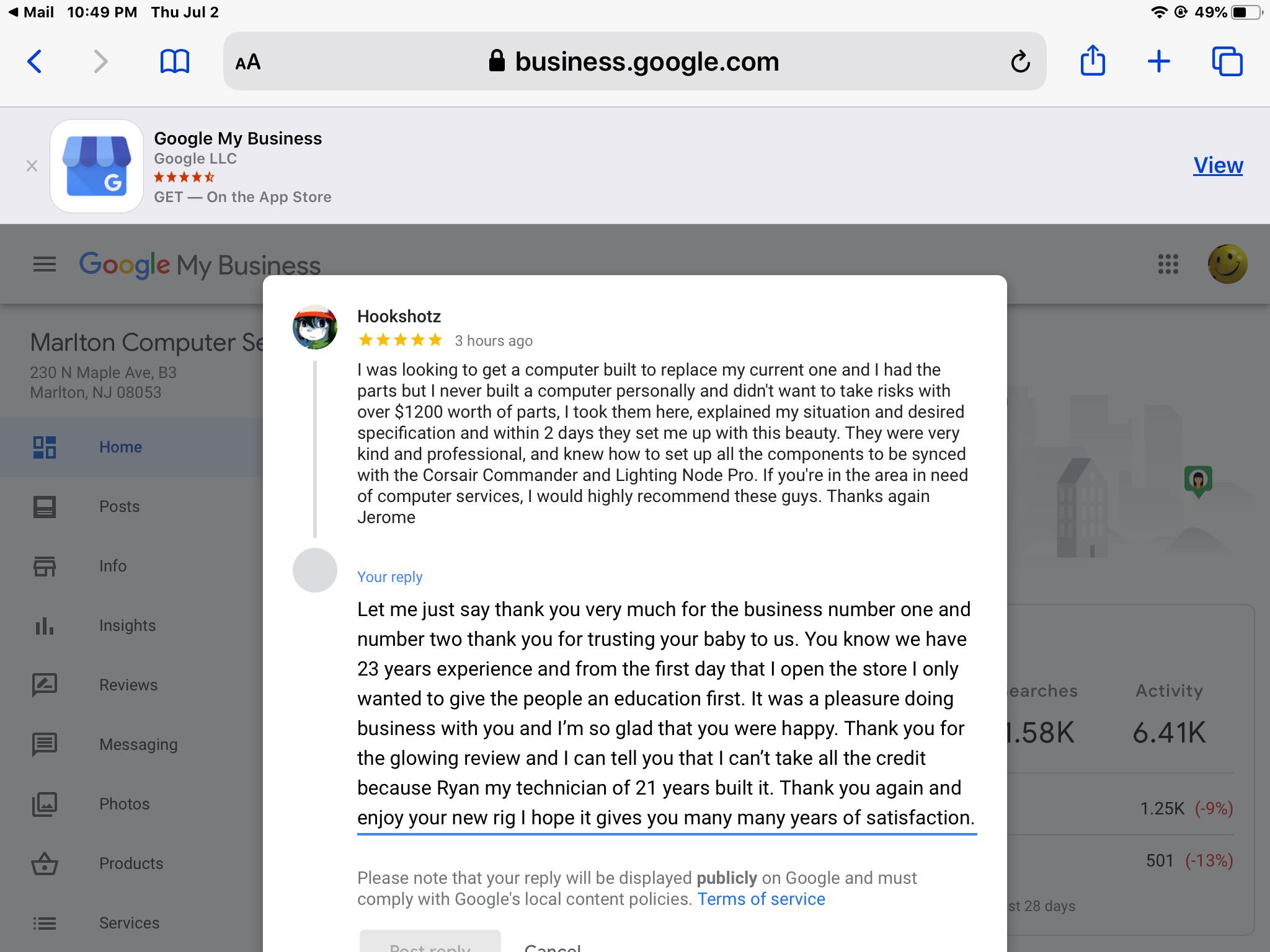
Task: Dismiss the Google My Business app banner
Action: (32, 166)
